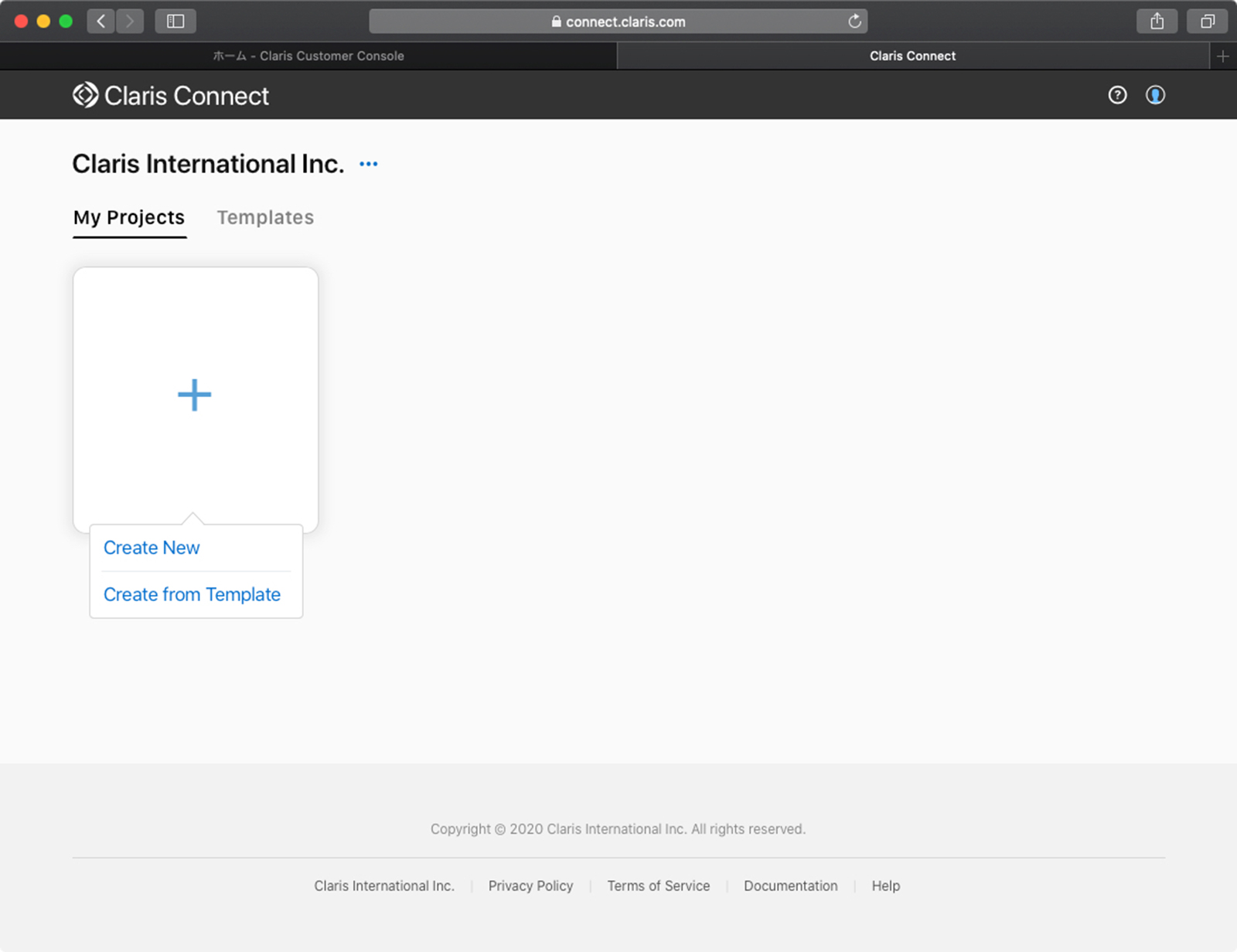This screenshot has width=1237, height=952.
Task: Show all tabs overview icon
Action: pos(1207,22)
